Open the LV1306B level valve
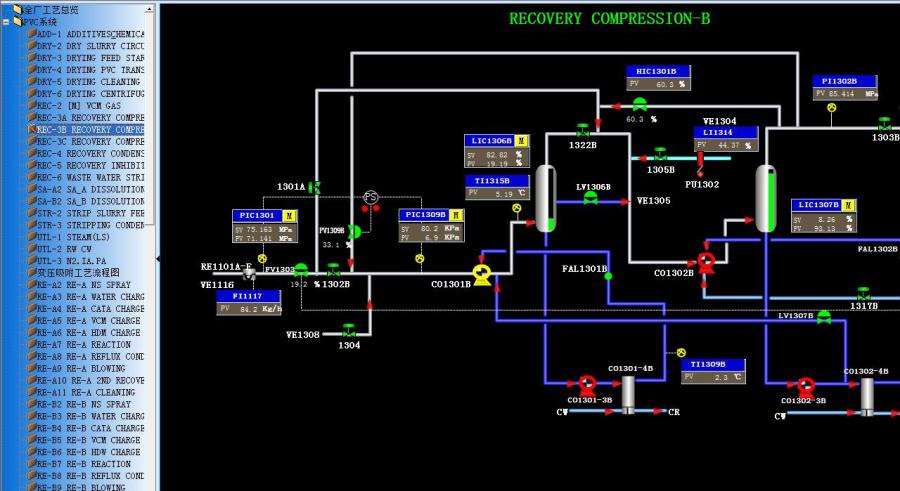Screen dimensions: 900x491 (591, 199)
